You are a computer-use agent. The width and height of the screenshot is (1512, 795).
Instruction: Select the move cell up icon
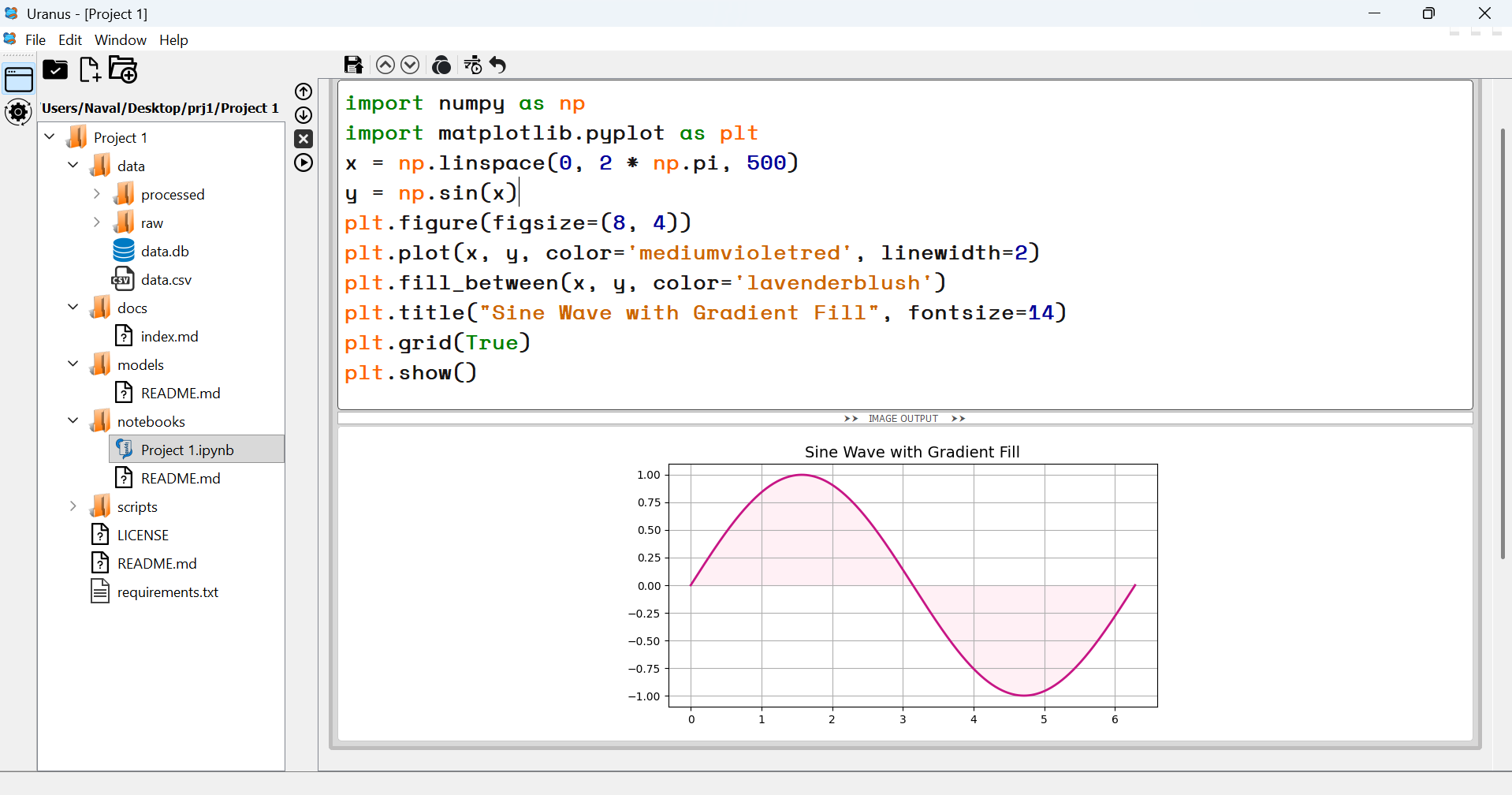385,65
